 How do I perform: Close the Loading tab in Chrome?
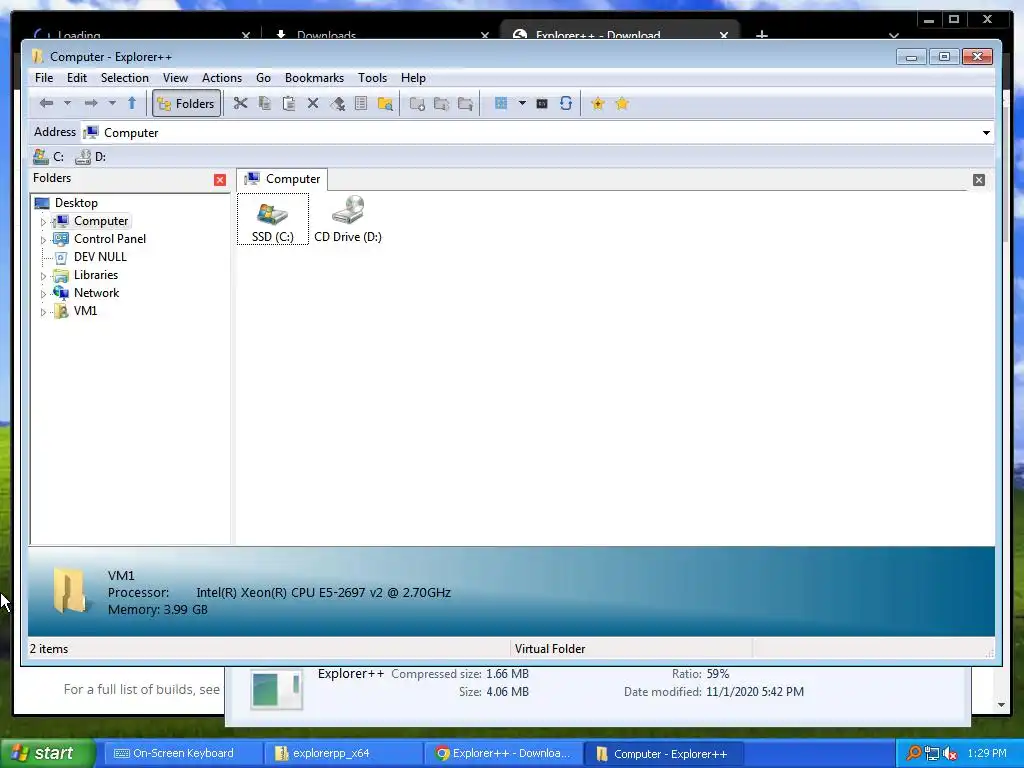coord(246,35)
